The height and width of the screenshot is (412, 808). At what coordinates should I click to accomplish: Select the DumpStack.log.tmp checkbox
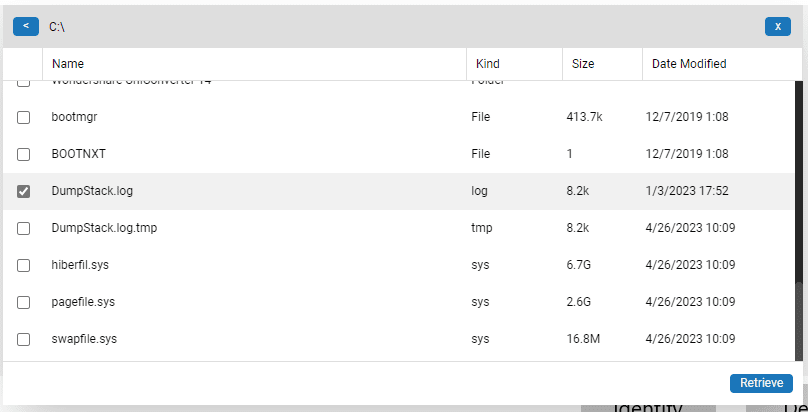coord(23,229)
